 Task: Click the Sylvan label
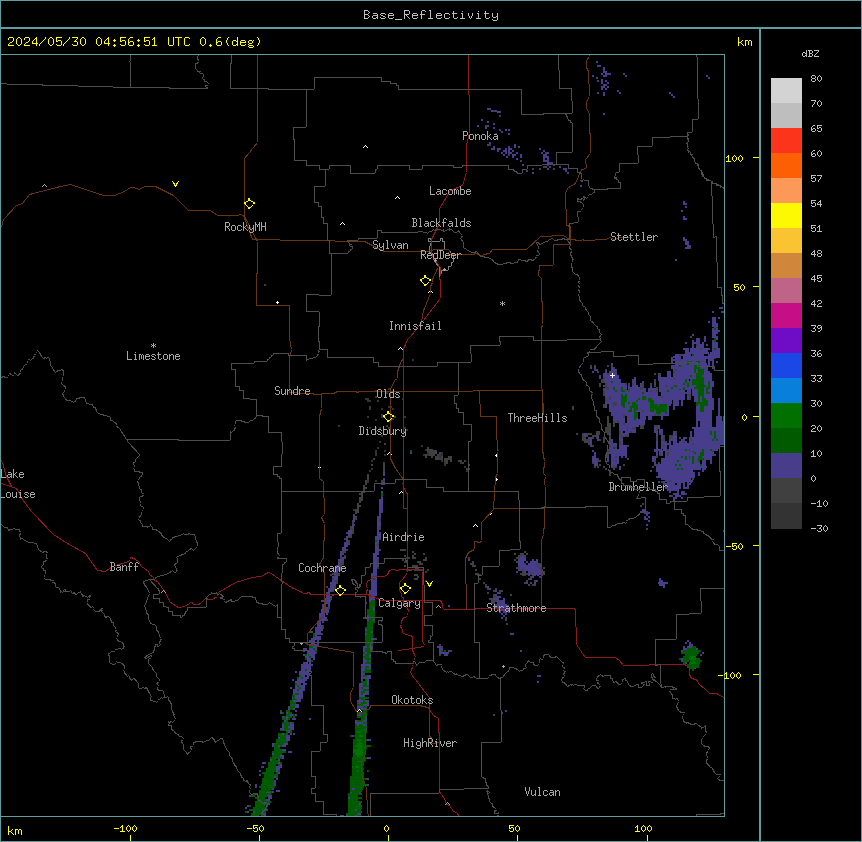[x=390, y=245]
